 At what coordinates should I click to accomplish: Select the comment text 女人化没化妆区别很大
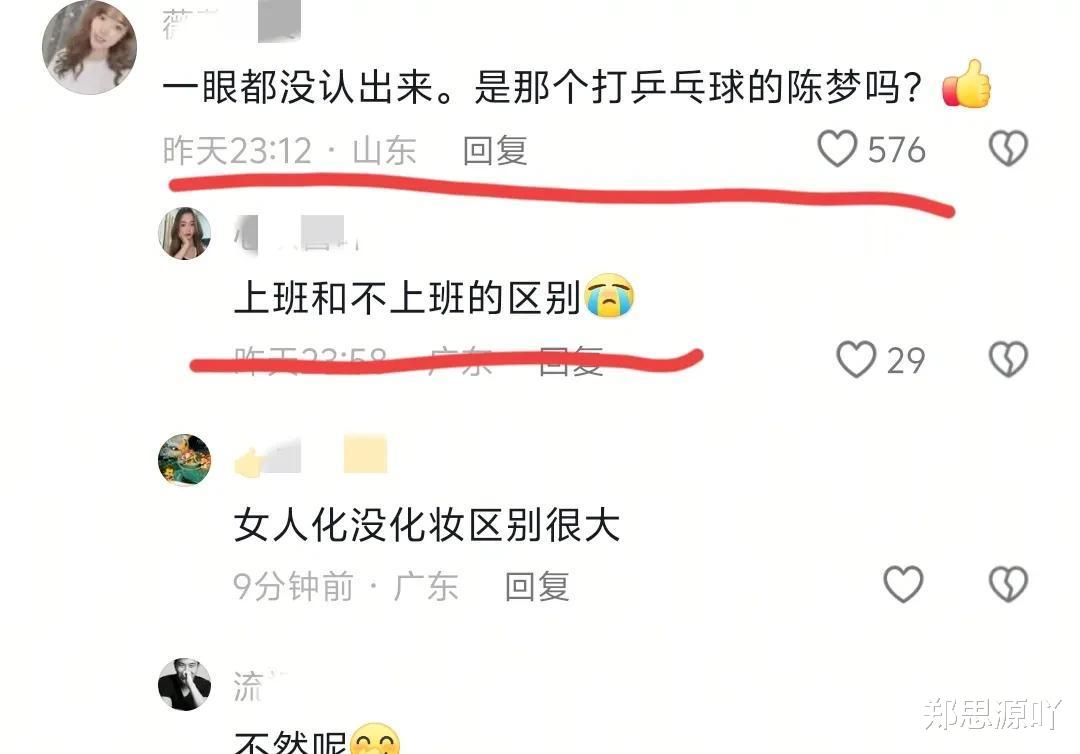coord(427,525)
